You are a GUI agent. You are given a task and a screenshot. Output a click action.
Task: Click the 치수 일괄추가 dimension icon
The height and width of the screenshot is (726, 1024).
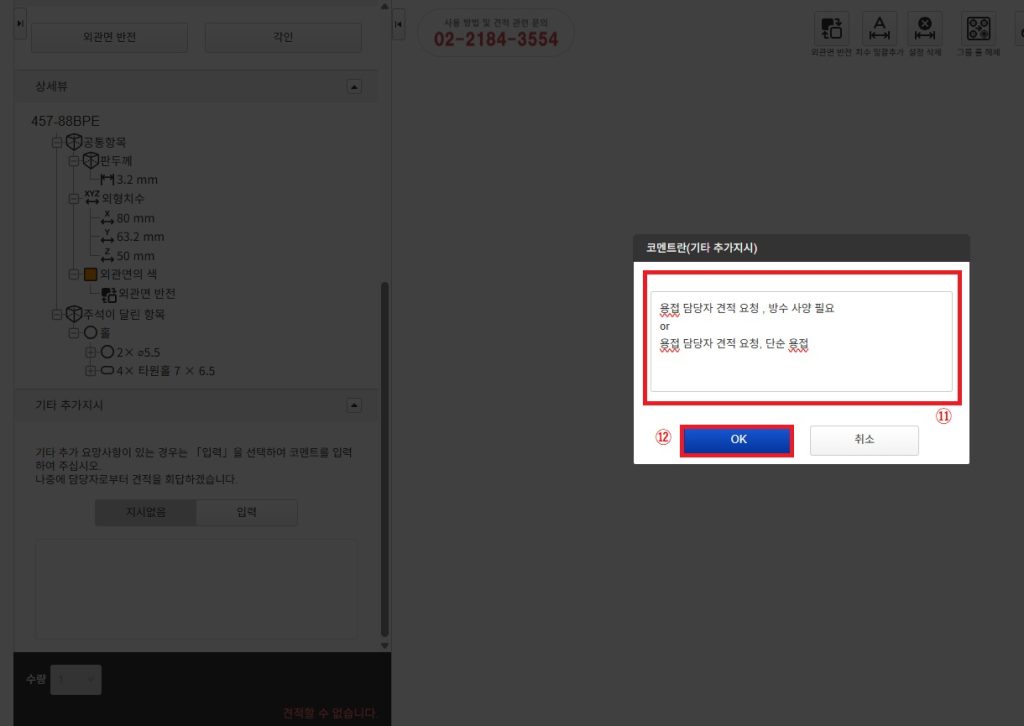tap(880, 28)
